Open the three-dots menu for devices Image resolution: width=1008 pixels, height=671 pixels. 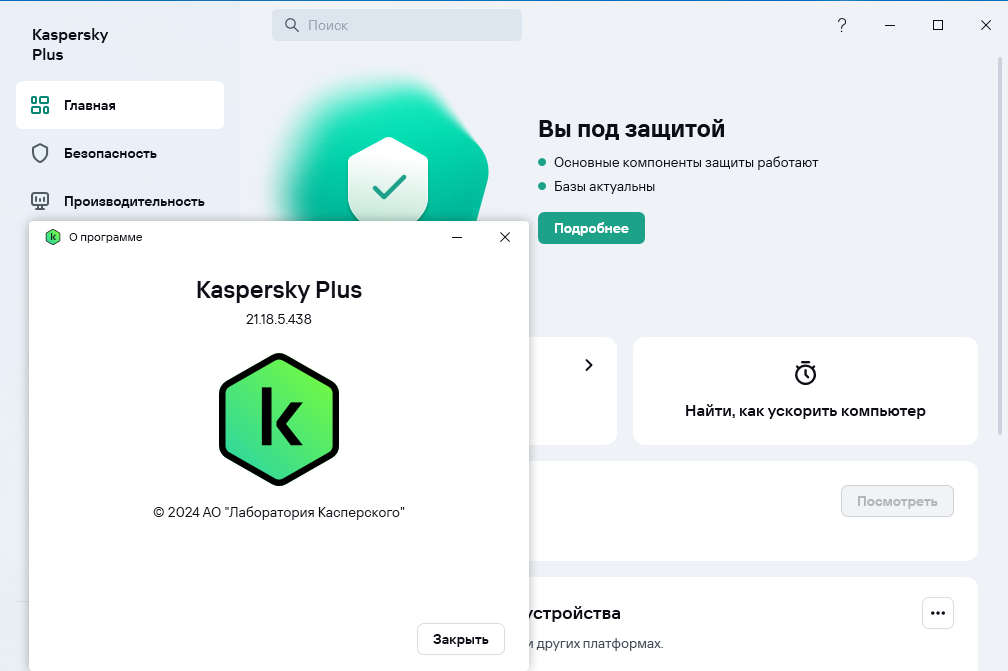[x=937, y=613]
